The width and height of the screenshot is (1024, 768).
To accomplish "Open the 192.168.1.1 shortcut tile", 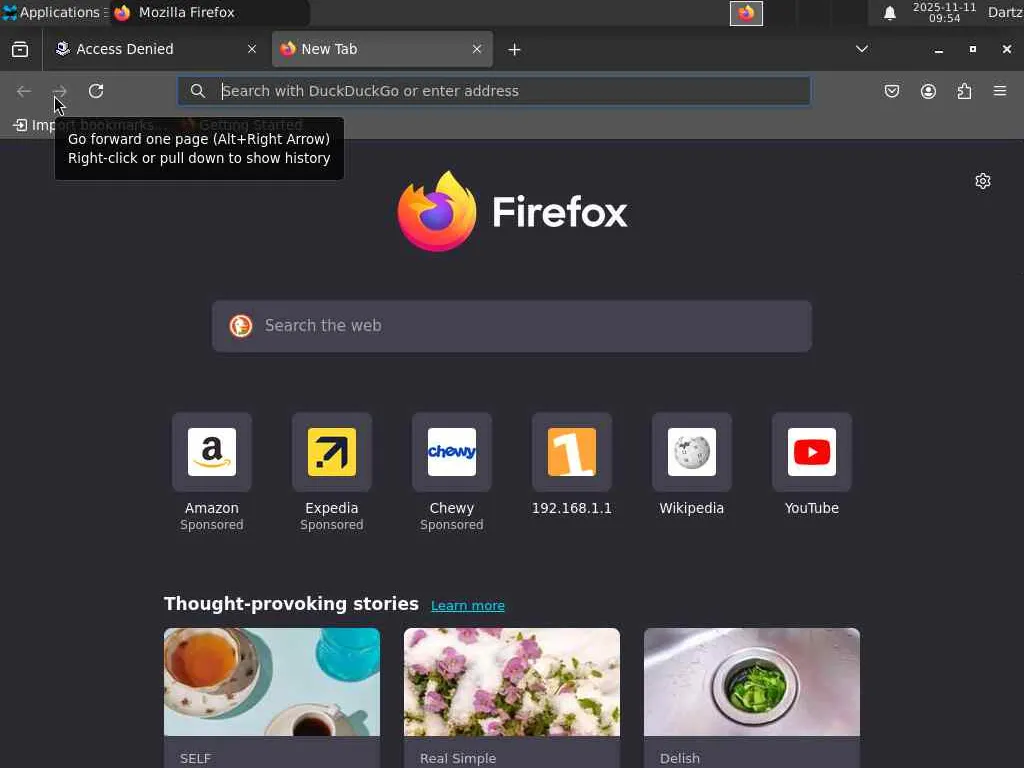I will point(571,464).
